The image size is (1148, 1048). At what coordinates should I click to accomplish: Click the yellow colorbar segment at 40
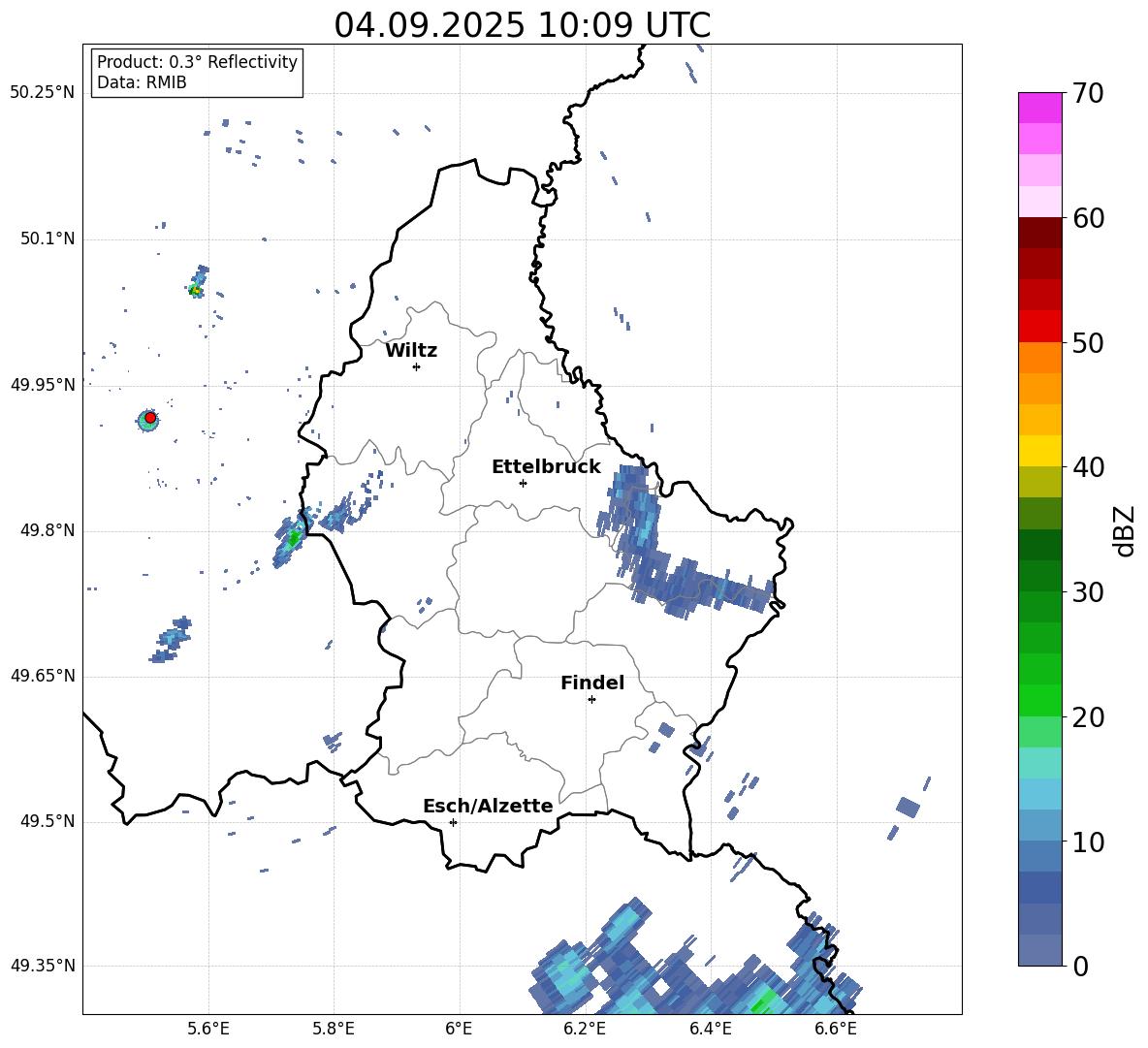point(1039,451)
